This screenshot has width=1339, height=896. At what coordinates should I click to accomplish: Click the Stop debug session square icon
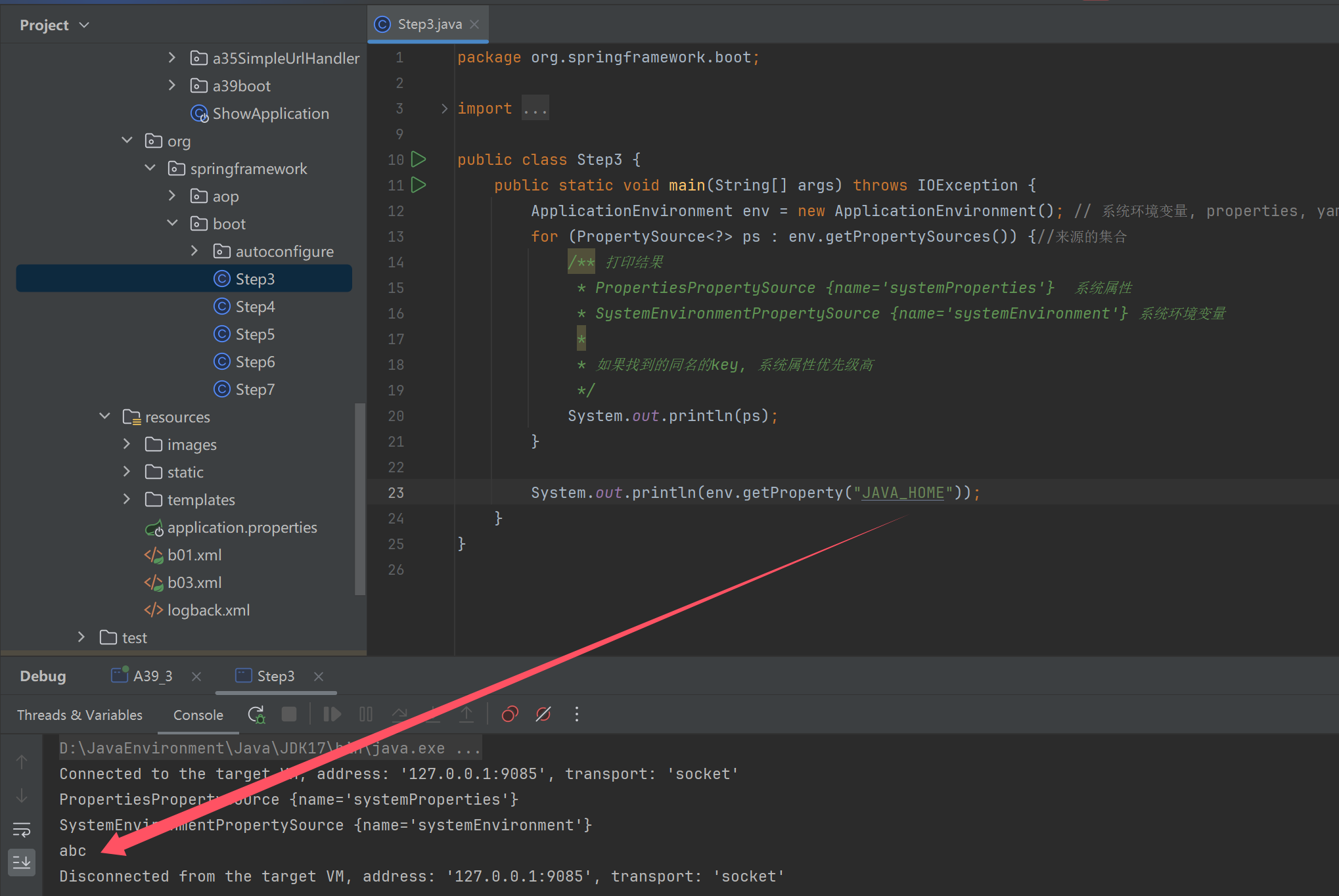pos(289,714)
